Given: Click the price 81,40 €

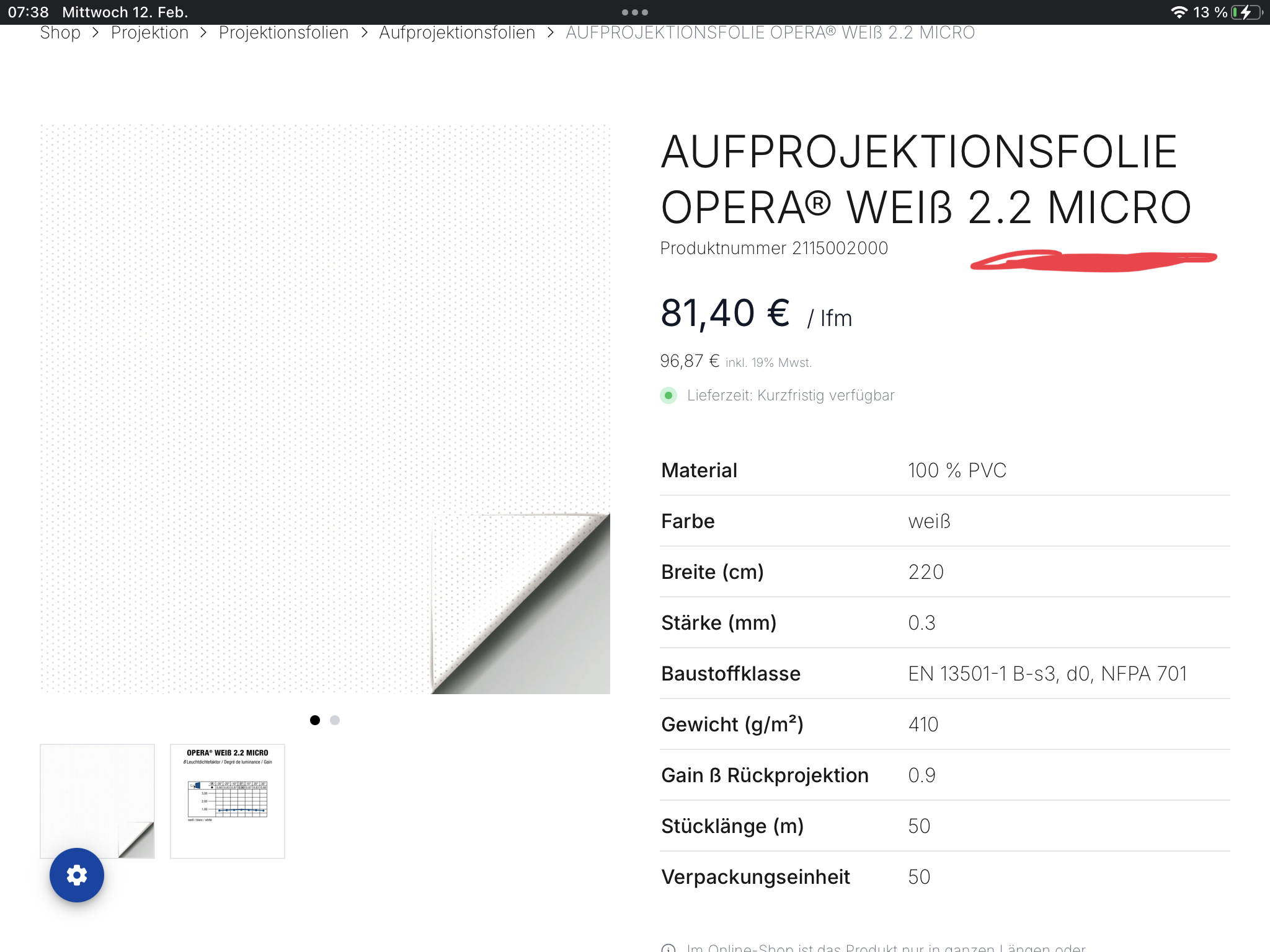Looking at the screenshot, I should [x=725, y=313].
